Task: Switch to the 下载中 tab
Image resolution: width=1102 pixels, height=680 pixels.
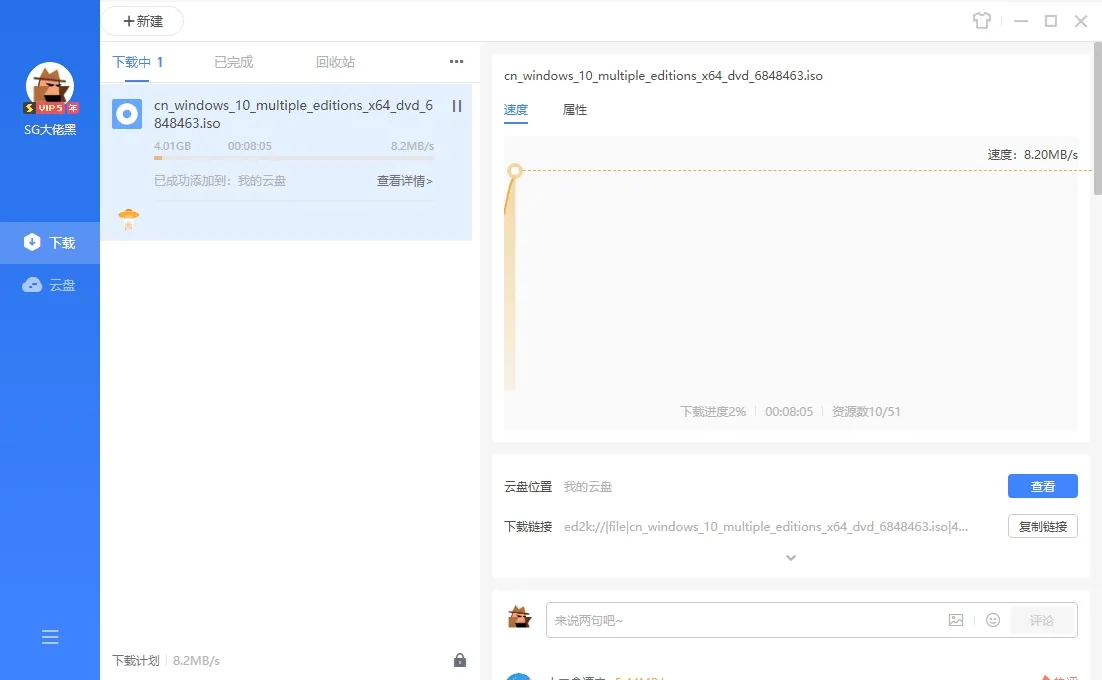Action: pyautogui.click(x=138, y=62)
